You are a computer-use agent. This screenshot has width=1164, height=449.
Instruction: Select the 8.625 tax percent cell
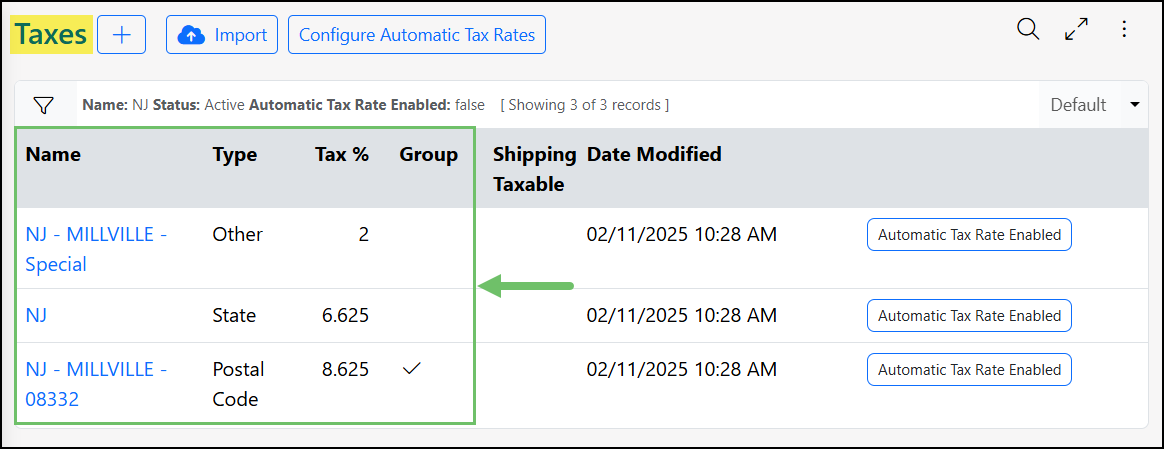click(345, 369)
